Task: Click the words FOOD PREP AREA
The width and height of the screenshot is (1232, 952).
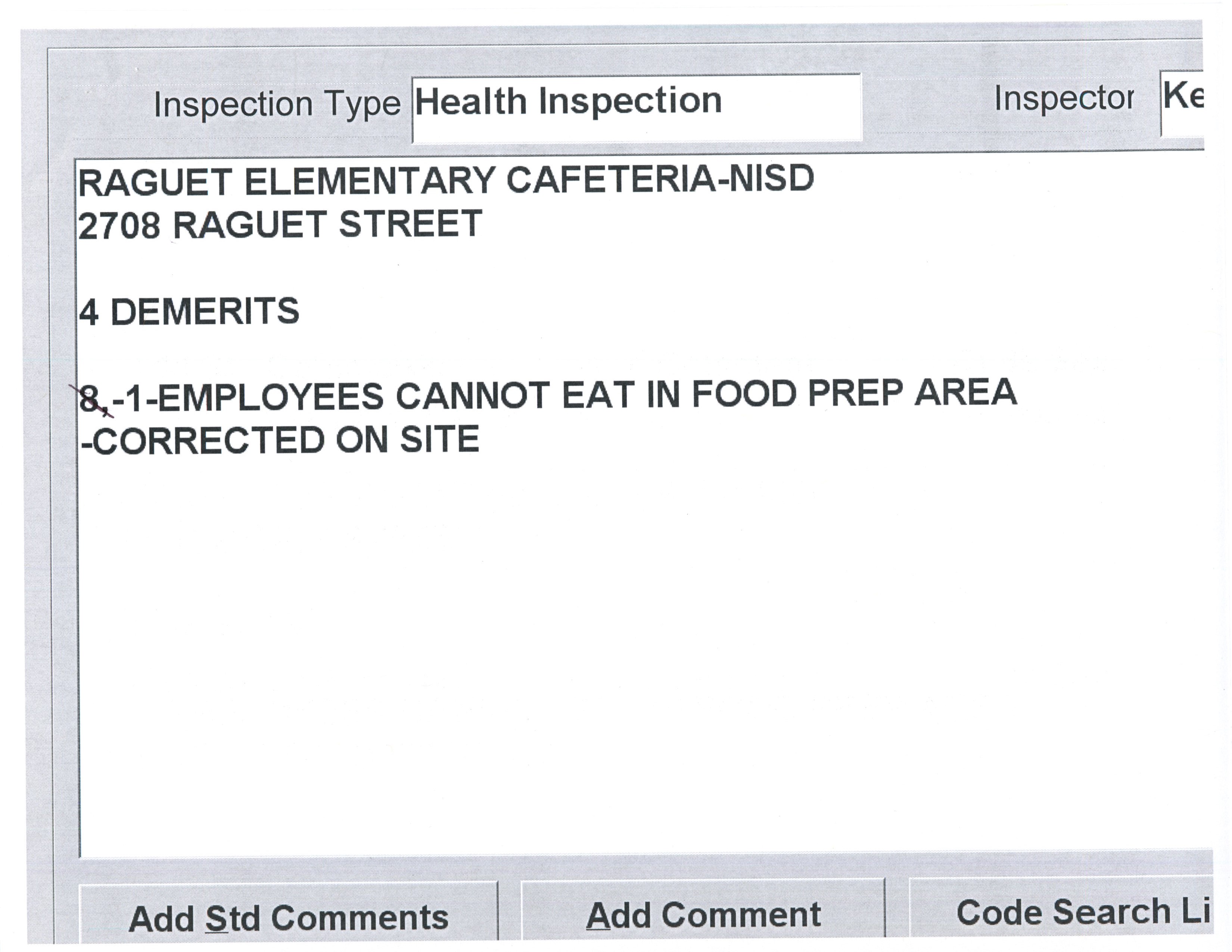Action: [x=854, y=393]
